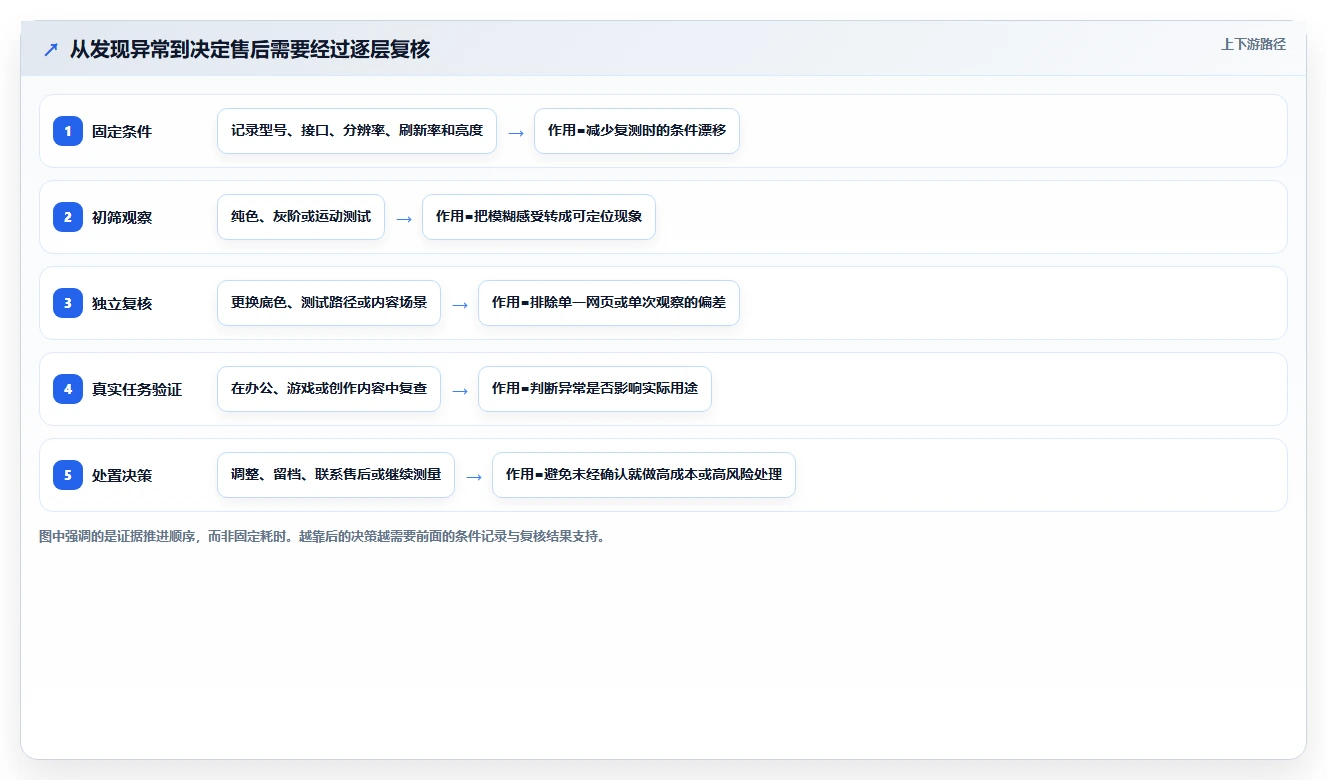Select step number 5 badge
The image size is (1327, 780).
[68, 475]
